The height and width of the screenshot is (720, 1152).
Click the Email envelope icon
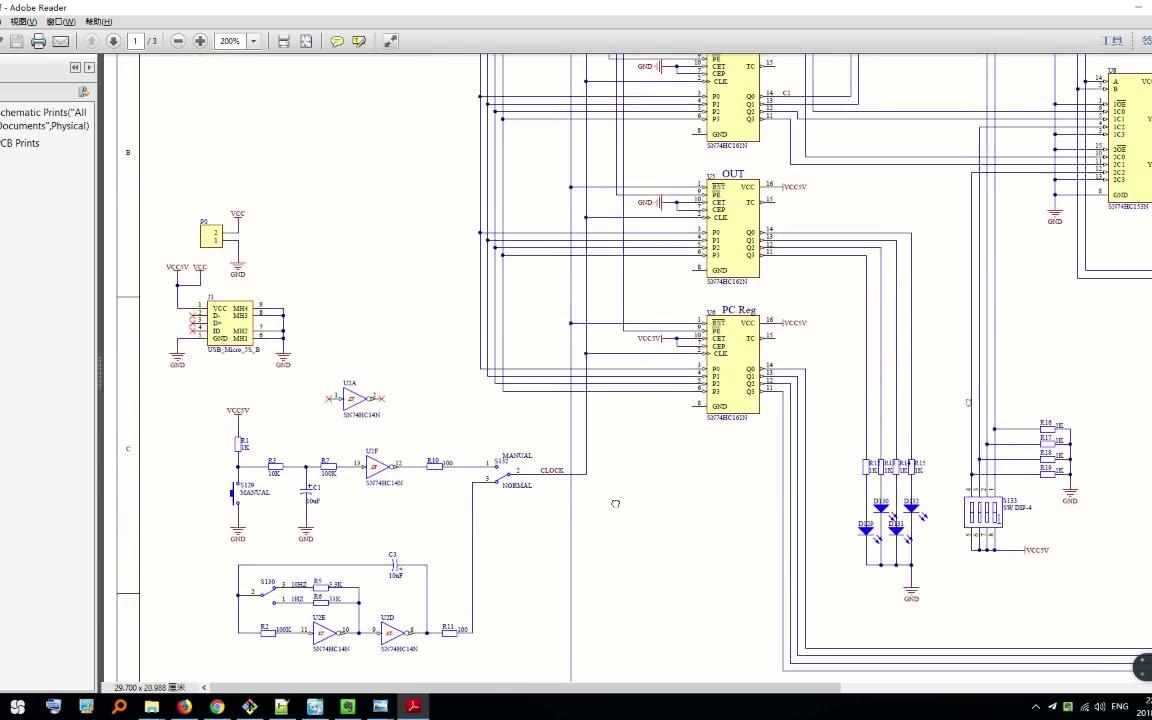click(61, 41)
